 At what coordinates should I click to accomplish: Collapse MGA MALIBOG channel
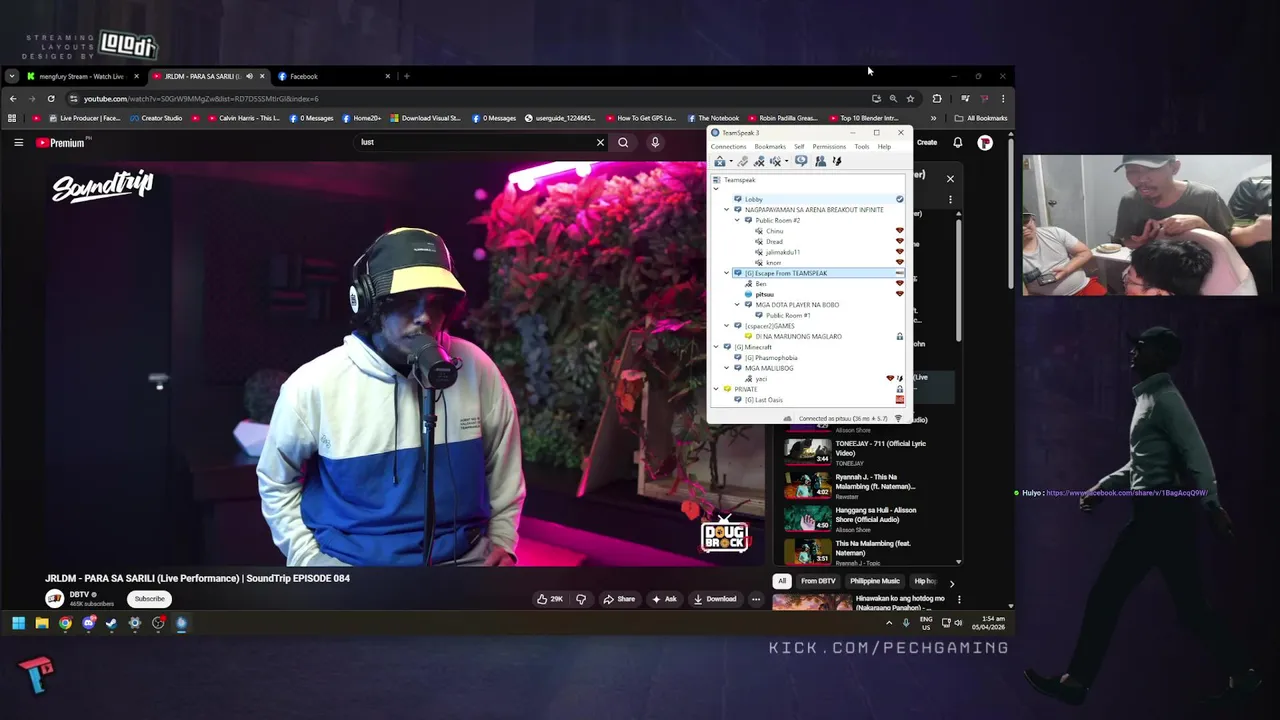727,368
